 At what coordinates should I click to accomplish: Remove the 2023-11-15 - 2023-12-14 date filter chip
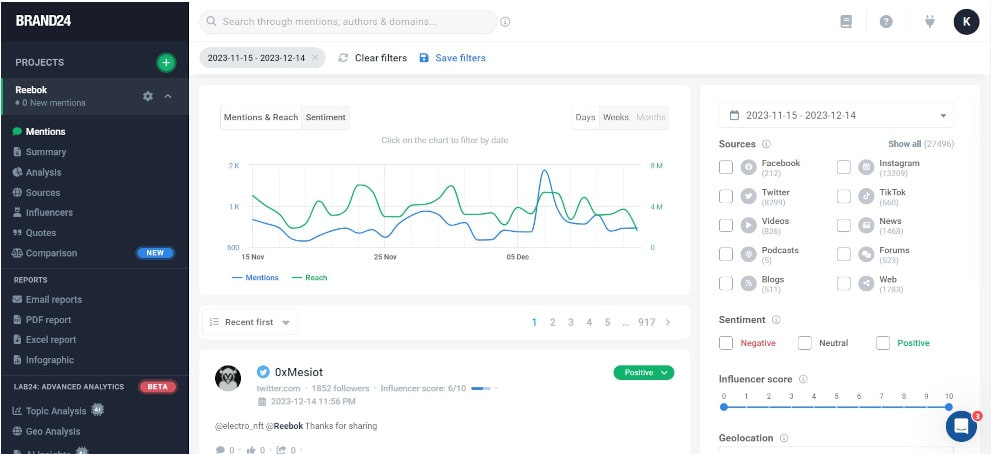pyautogui.click(x=315, y=58)
